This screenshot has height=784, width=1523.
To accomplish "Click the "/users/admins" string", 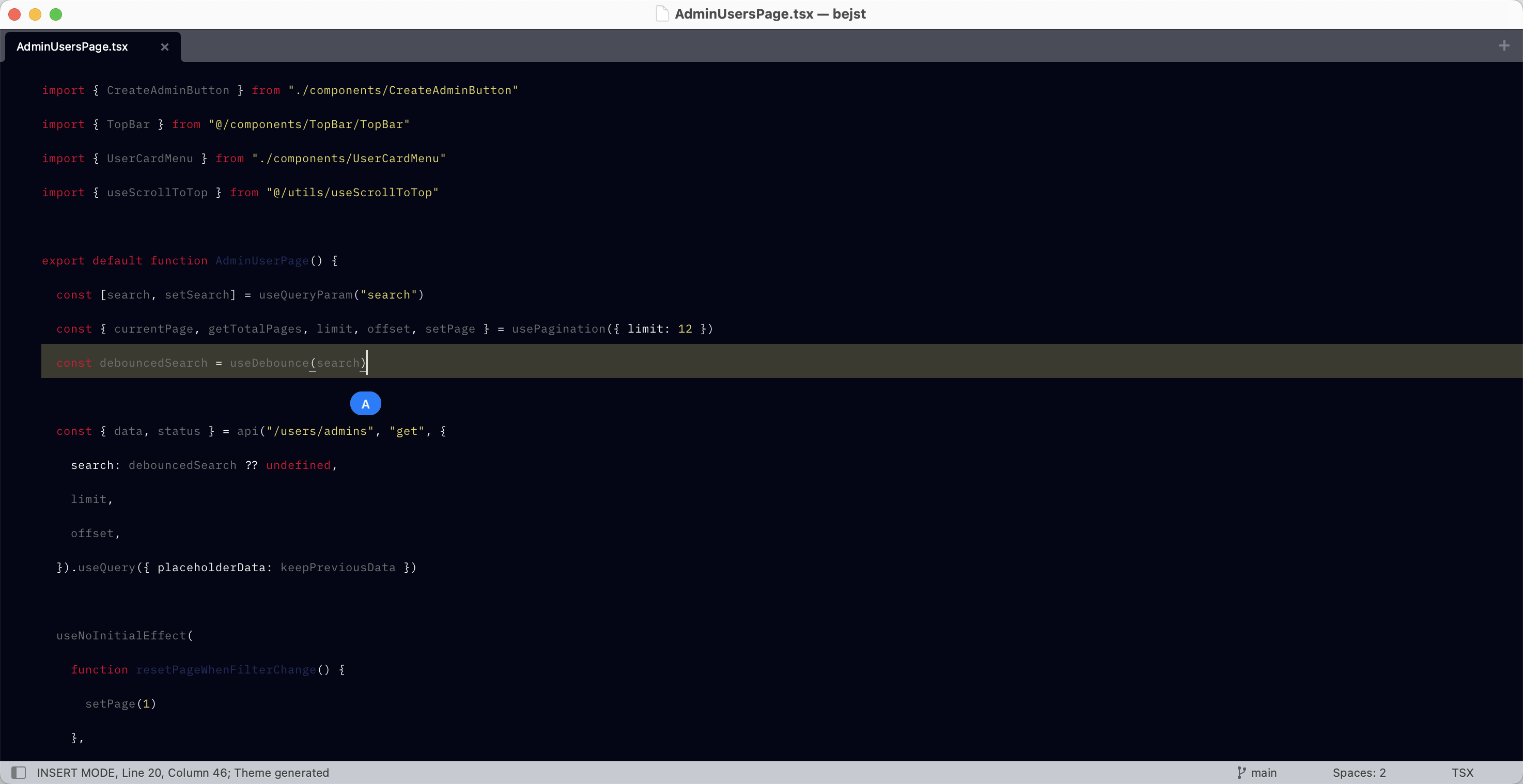I will click(x=320, y=431).
